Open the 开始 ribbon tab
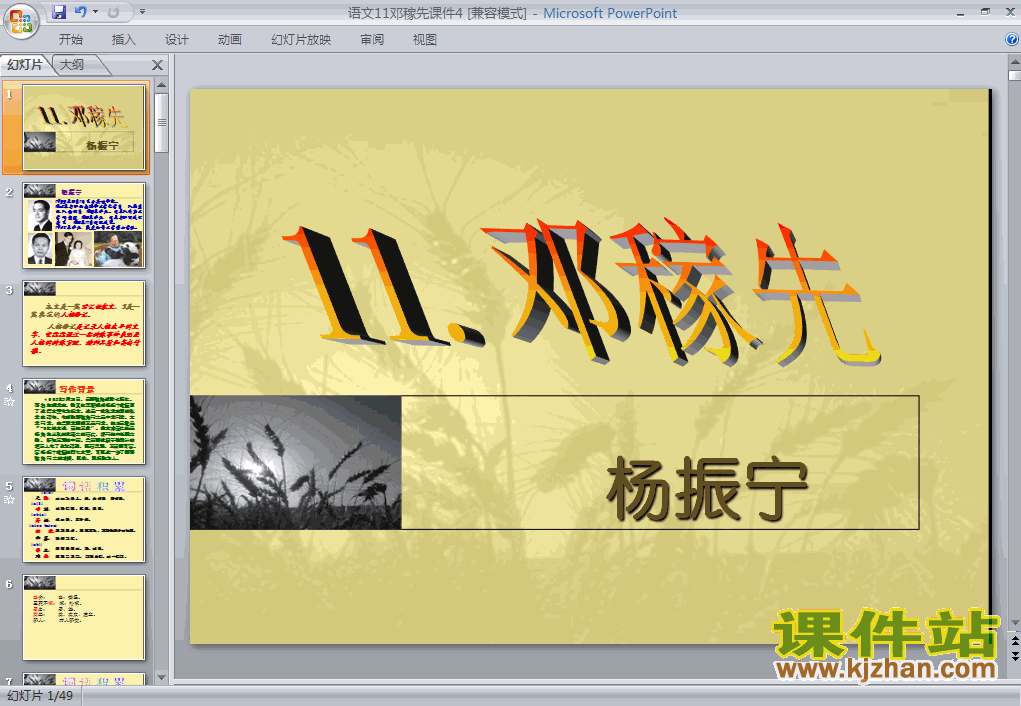This screenshot has height=706, width=1021. [x=70, y=40]
